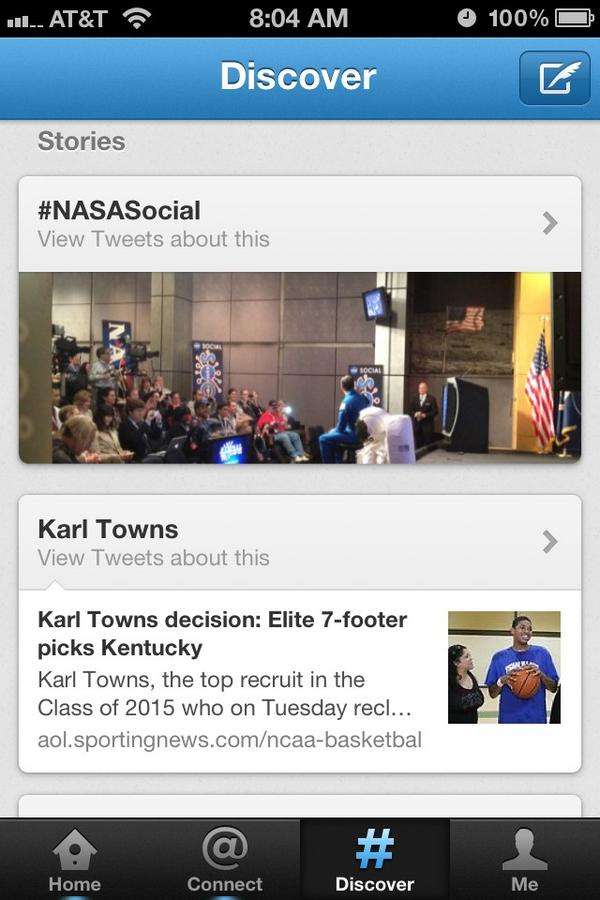Open 'Elite 7-footer picks Kentucky' headline
The width and height of the screenshot is (600, 900).
[x=222, y=634]
